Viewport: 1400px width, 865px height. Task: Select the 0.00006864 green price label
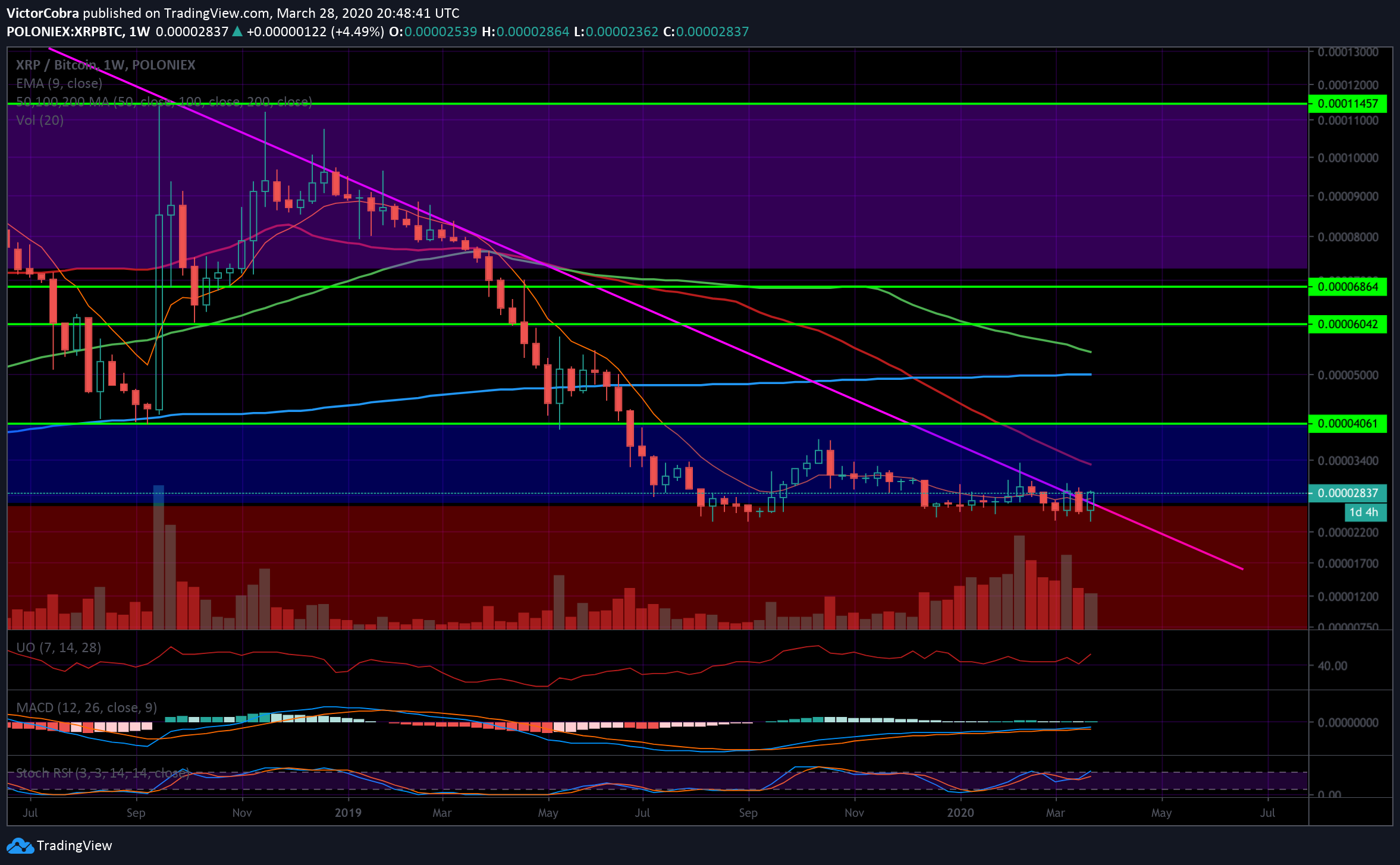(1348, 287)
